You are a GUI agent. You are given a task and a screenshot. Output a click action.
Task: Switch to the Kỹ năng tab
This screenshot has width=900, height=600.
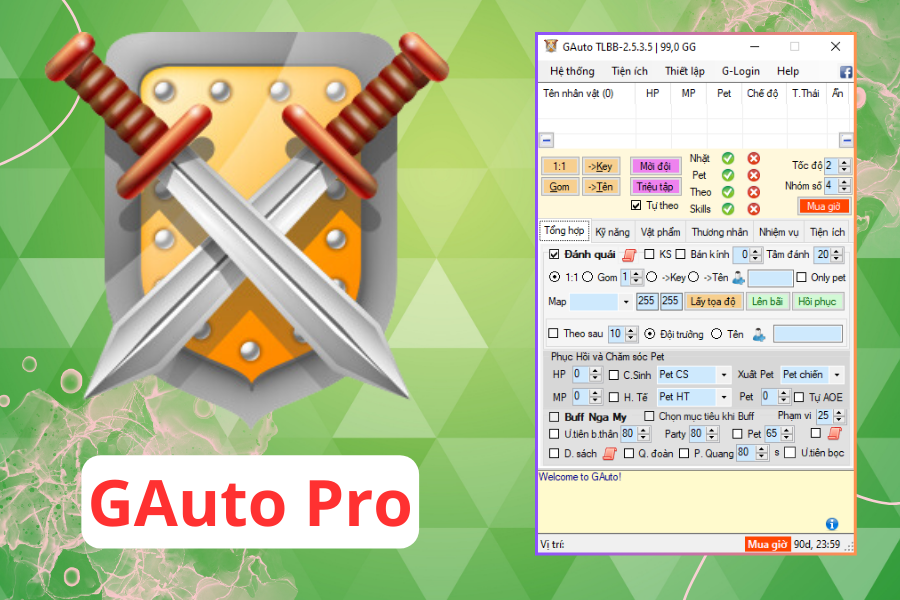tap(612, 232)
